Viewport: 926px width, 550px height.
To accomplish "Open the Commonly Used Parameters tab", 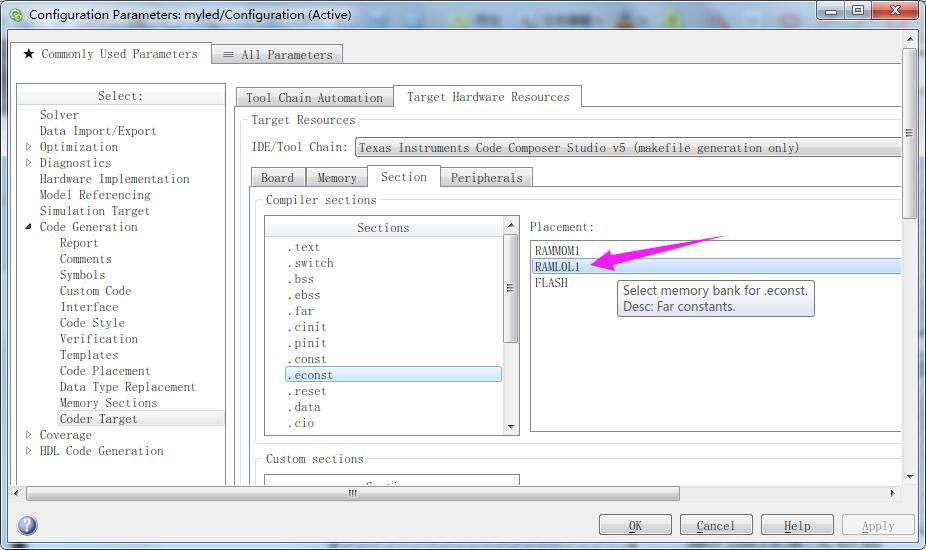I will coord(110,54).
